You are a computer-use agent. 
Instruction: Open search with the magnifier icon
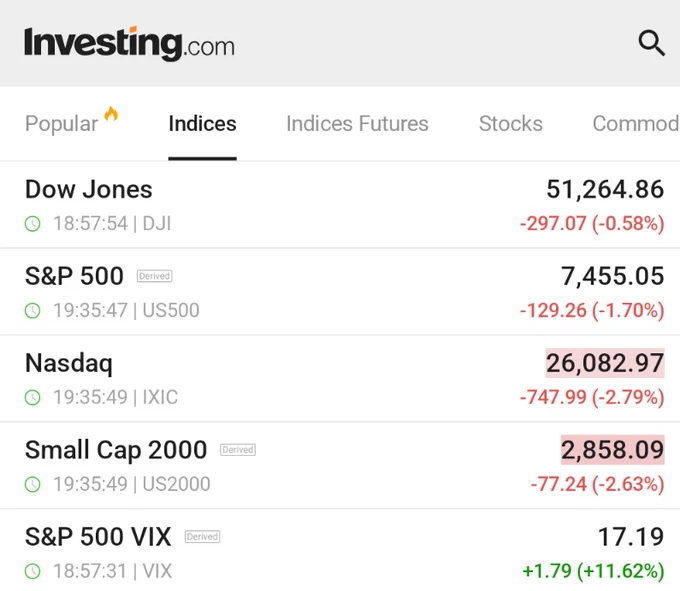click(651, 43)
